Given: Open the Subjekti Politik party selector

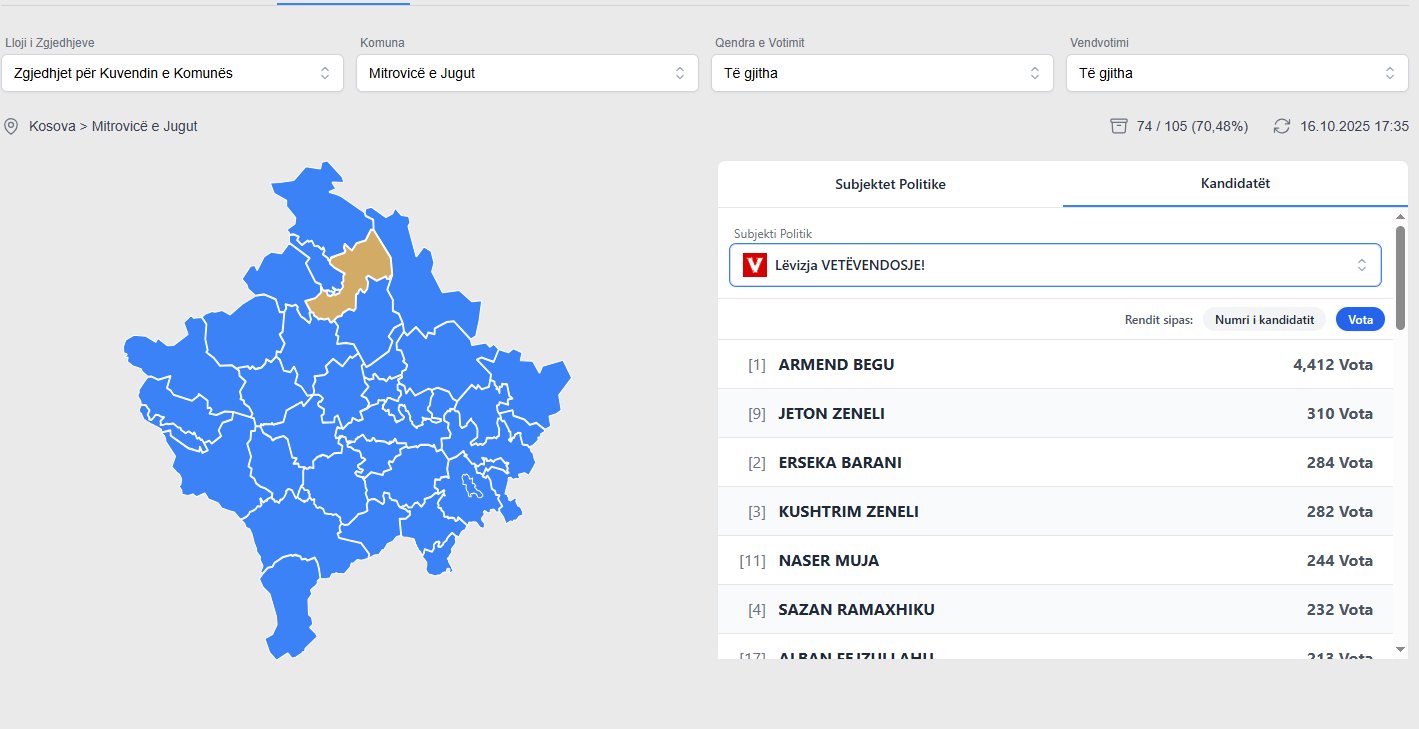Looking at the screenshot, I should click(1055, 265).
